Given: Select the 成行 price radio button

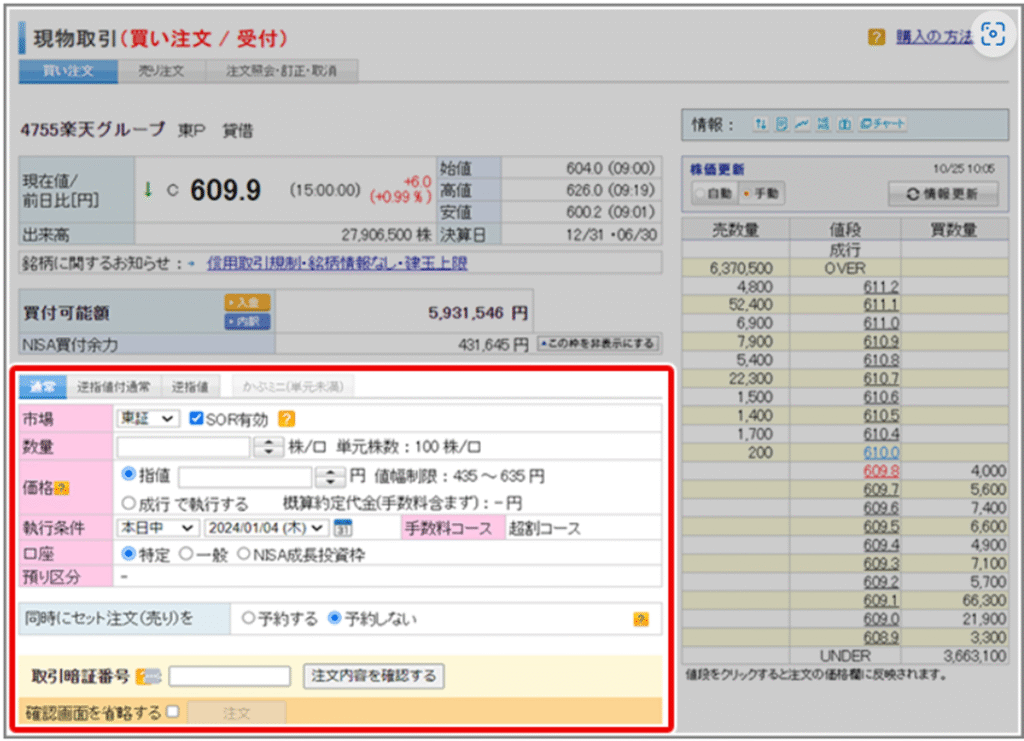Looking at the screenshot, I should click(x=128, y=503).
